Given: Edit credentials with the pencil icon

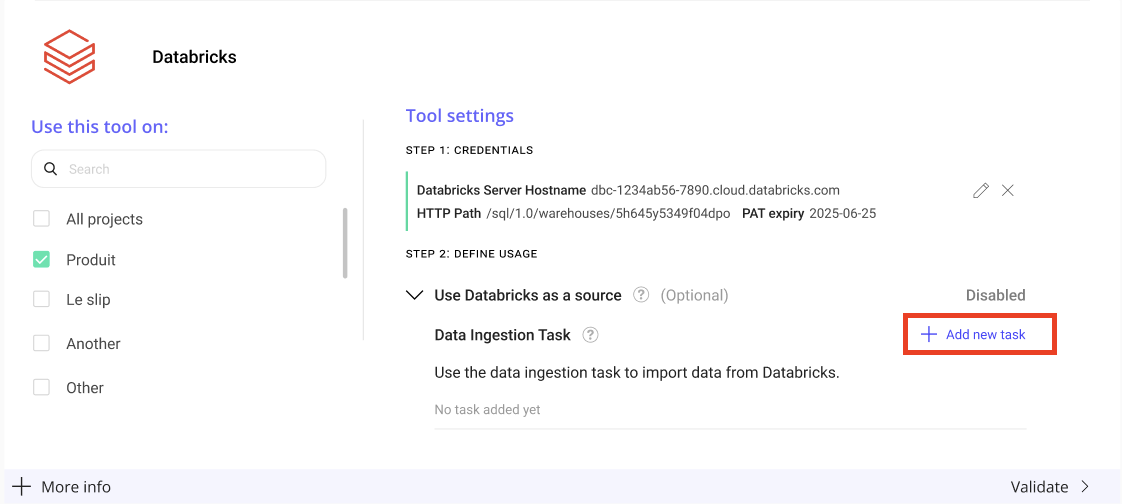Looking at the screenshot, I should pos(981,190).
